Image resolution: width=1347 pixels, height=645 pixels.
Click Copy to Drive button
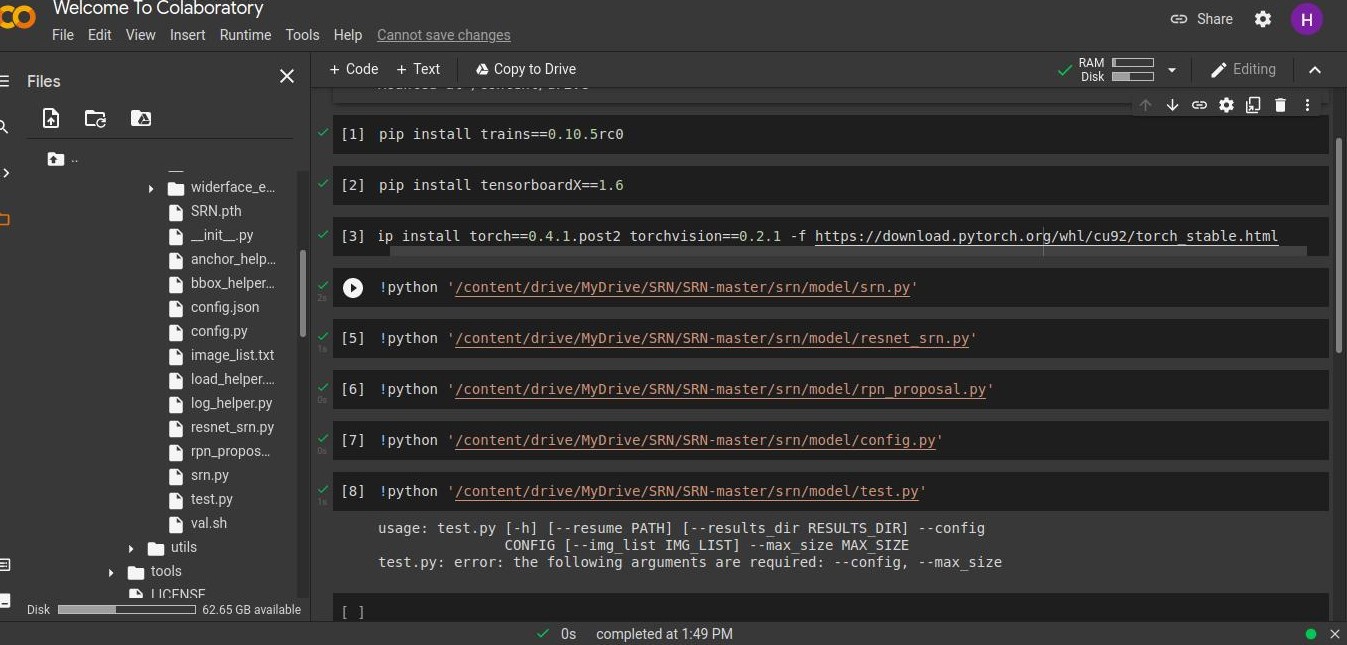[x=525, y=69]
